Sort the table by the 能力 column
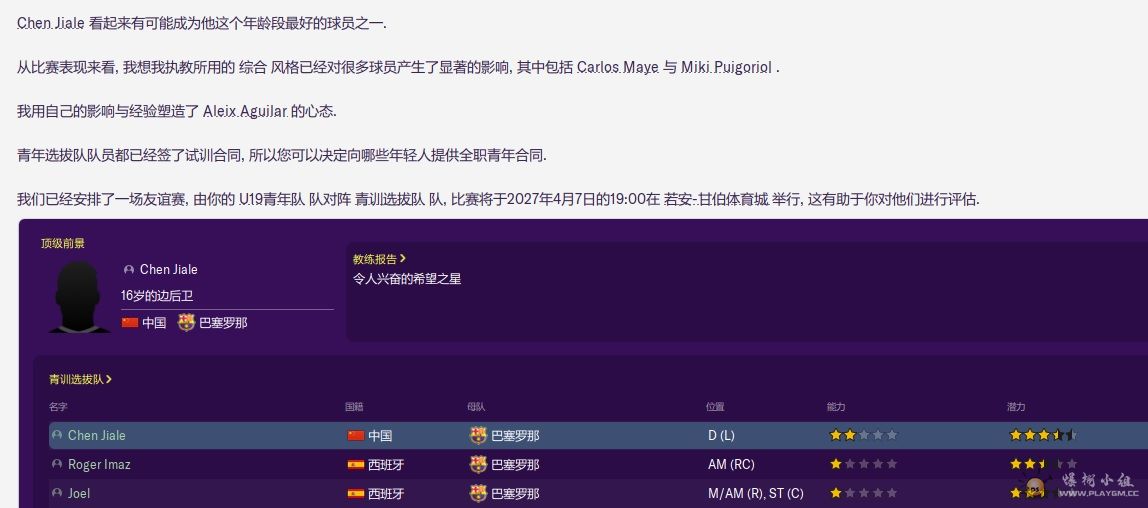 point(836,407)
